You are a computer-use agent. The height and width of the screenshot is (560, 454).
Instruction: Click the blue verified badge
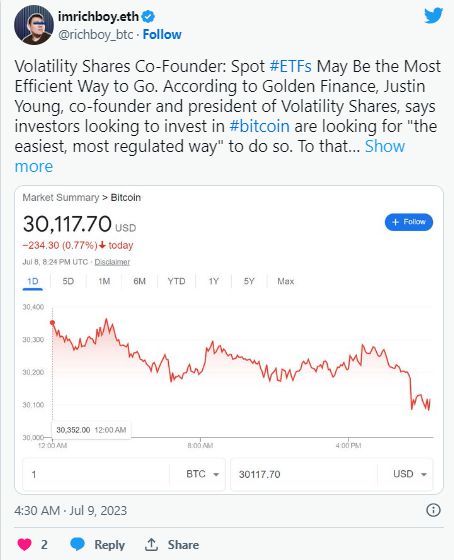[148, 16]
